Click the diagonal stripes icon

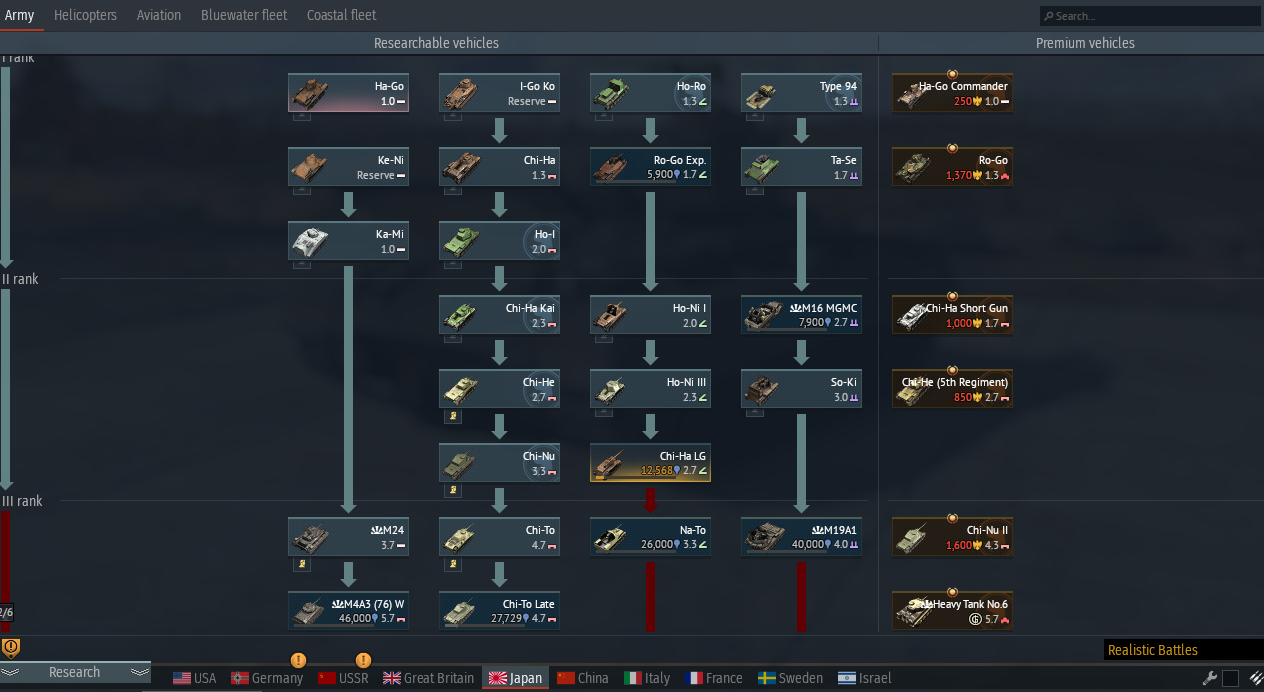point(1256,678)
